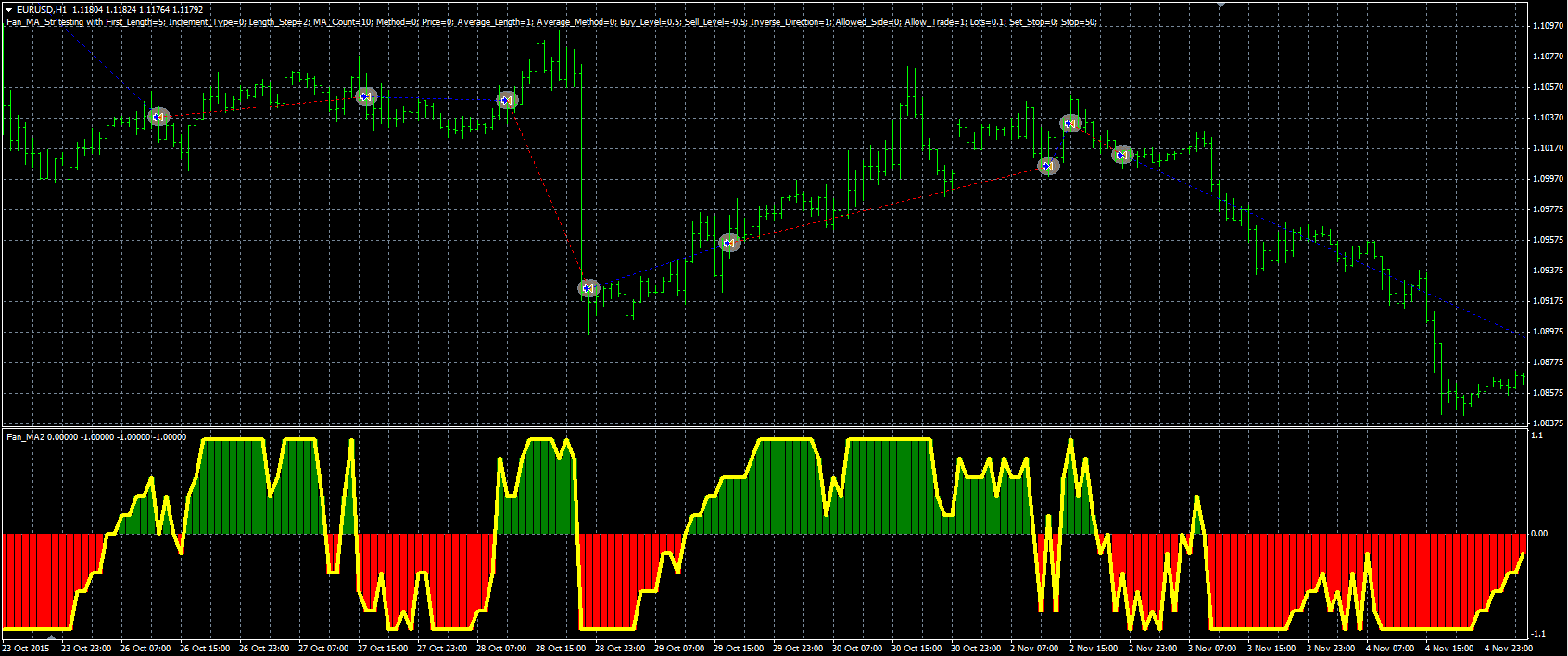Screen dimensions: 1568x656
Task: Click the 27 Oct 07:00 time label
Action: click(x=323, y=649)
